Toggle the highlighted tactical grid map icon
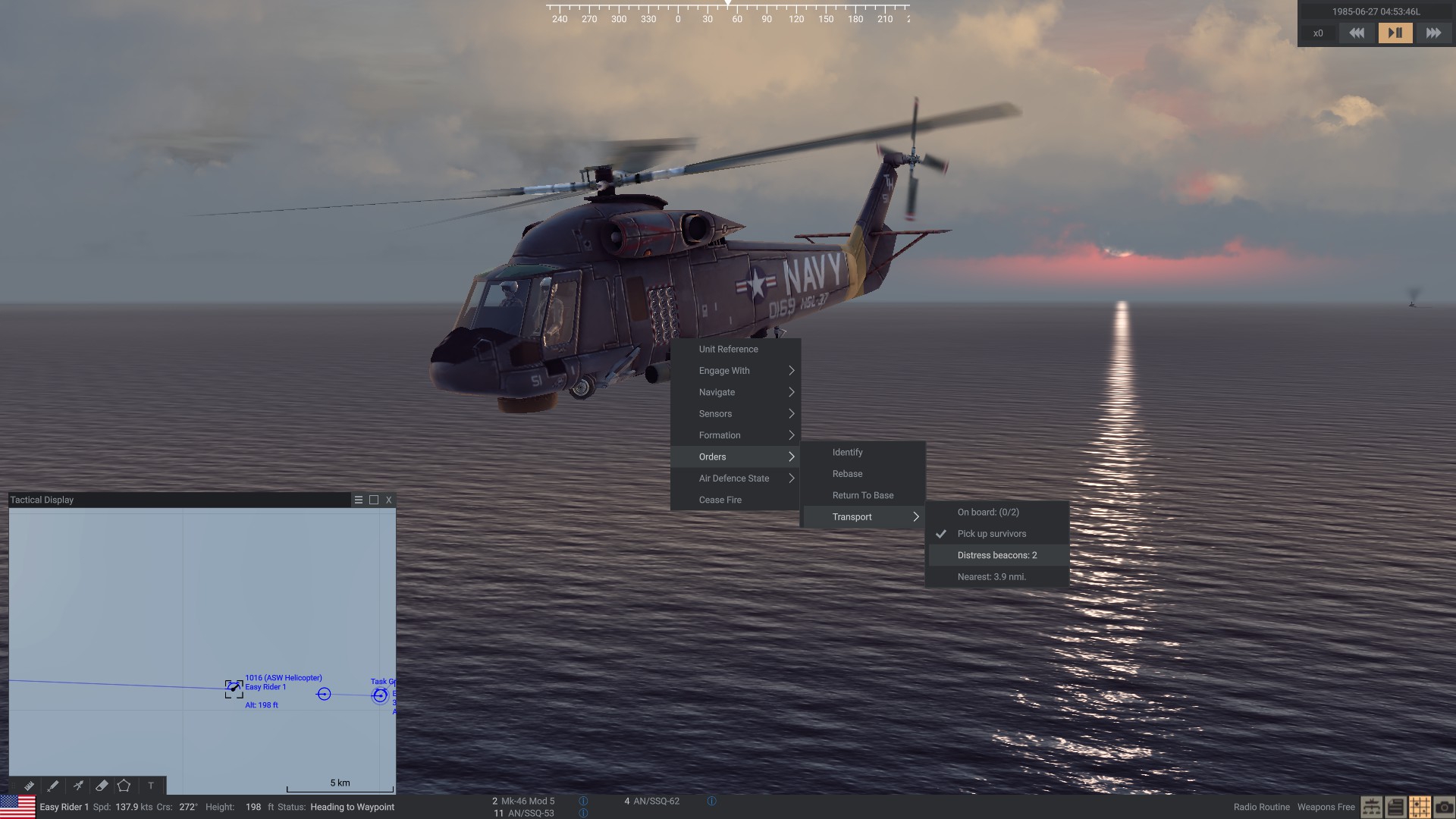 pyautogui.click(x=1420, y=807)
